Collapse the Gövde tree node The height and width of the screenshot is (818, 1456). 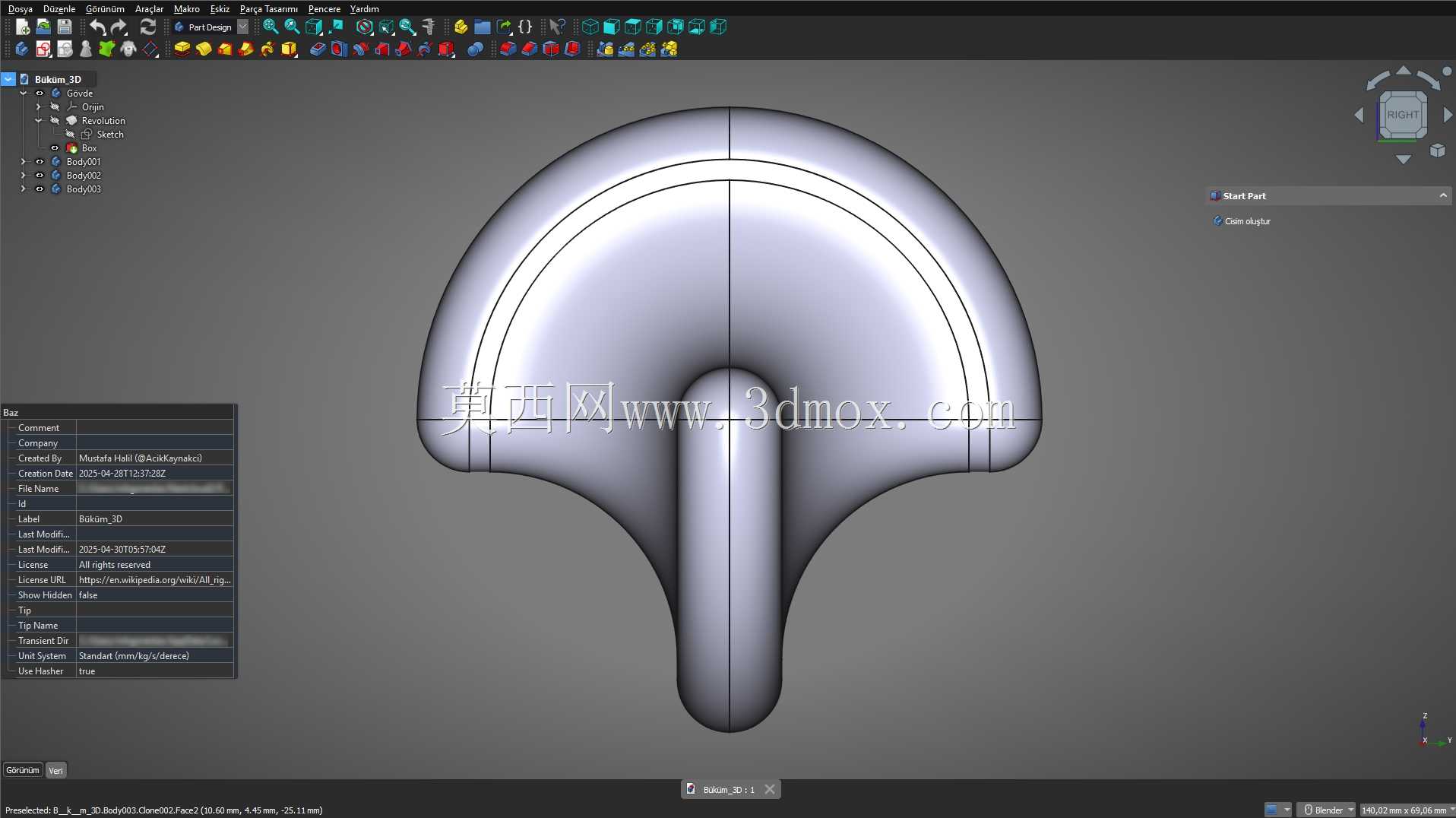[x=24, y=94]
